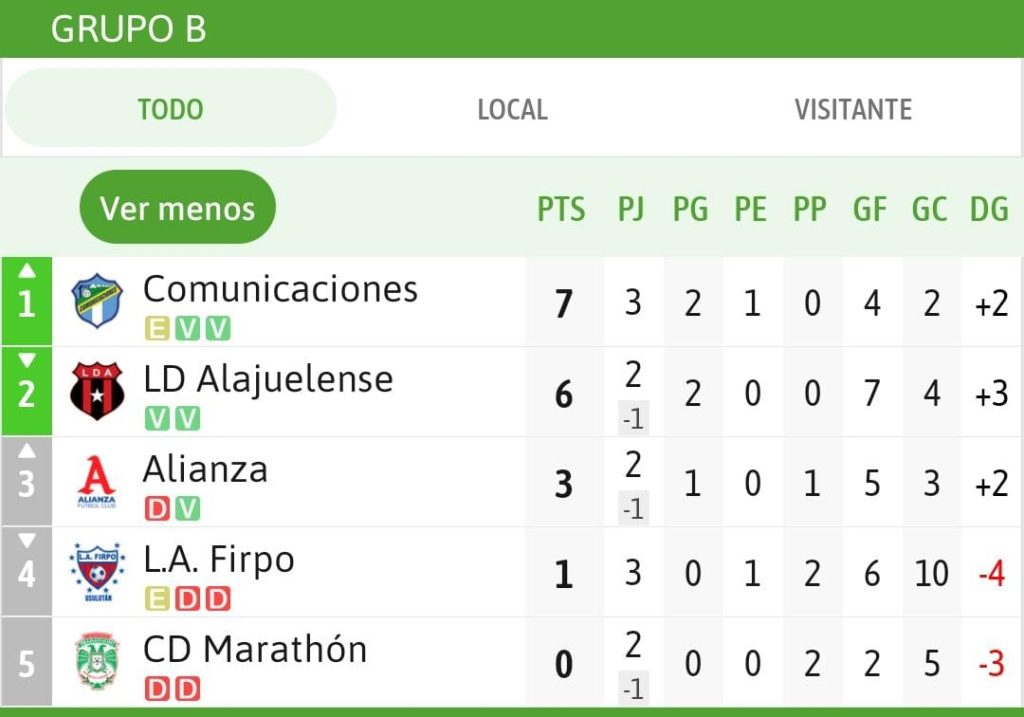This screenshot has height=717, width=1024.
Task: Click the red loss badge under Alianza
Action: click(157, 509)
